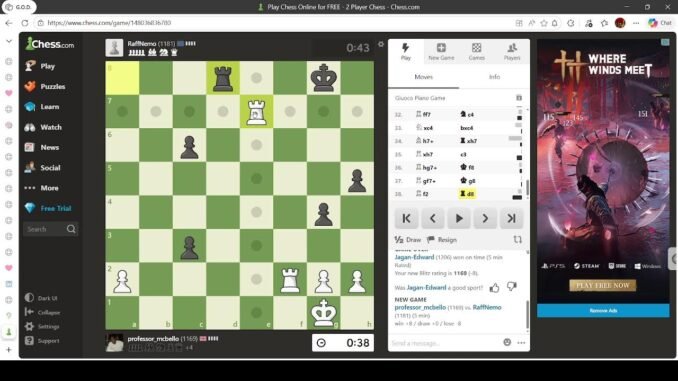The image size is (678, 381).
Task: Jump to the last move
Action: point(512,218)
